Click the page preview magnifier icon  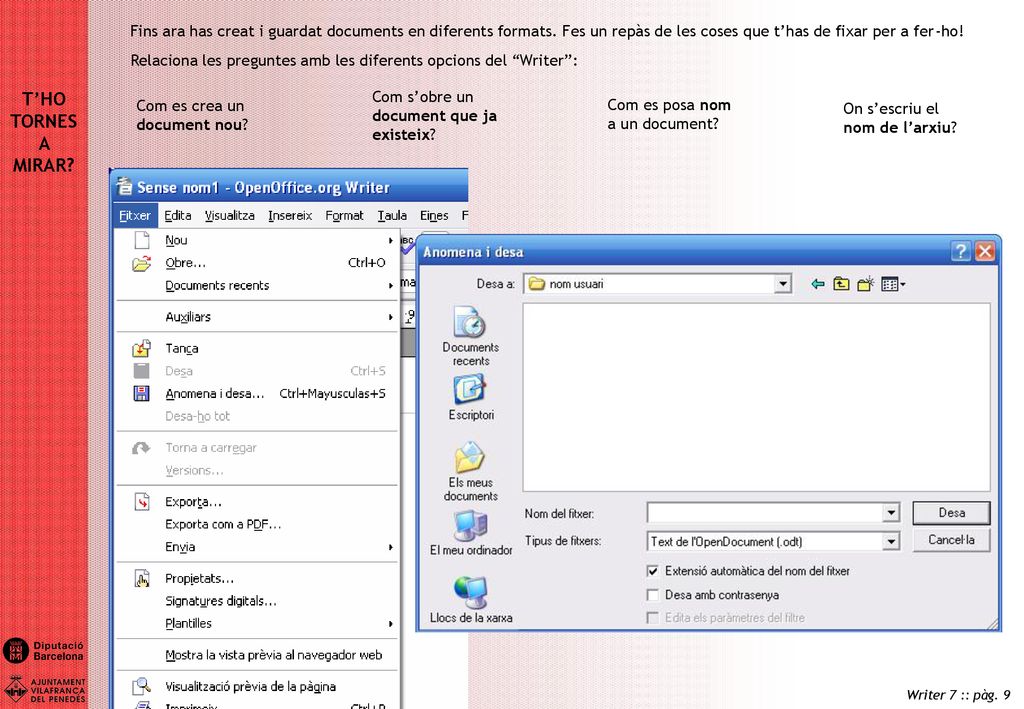(x=142, y=686)
